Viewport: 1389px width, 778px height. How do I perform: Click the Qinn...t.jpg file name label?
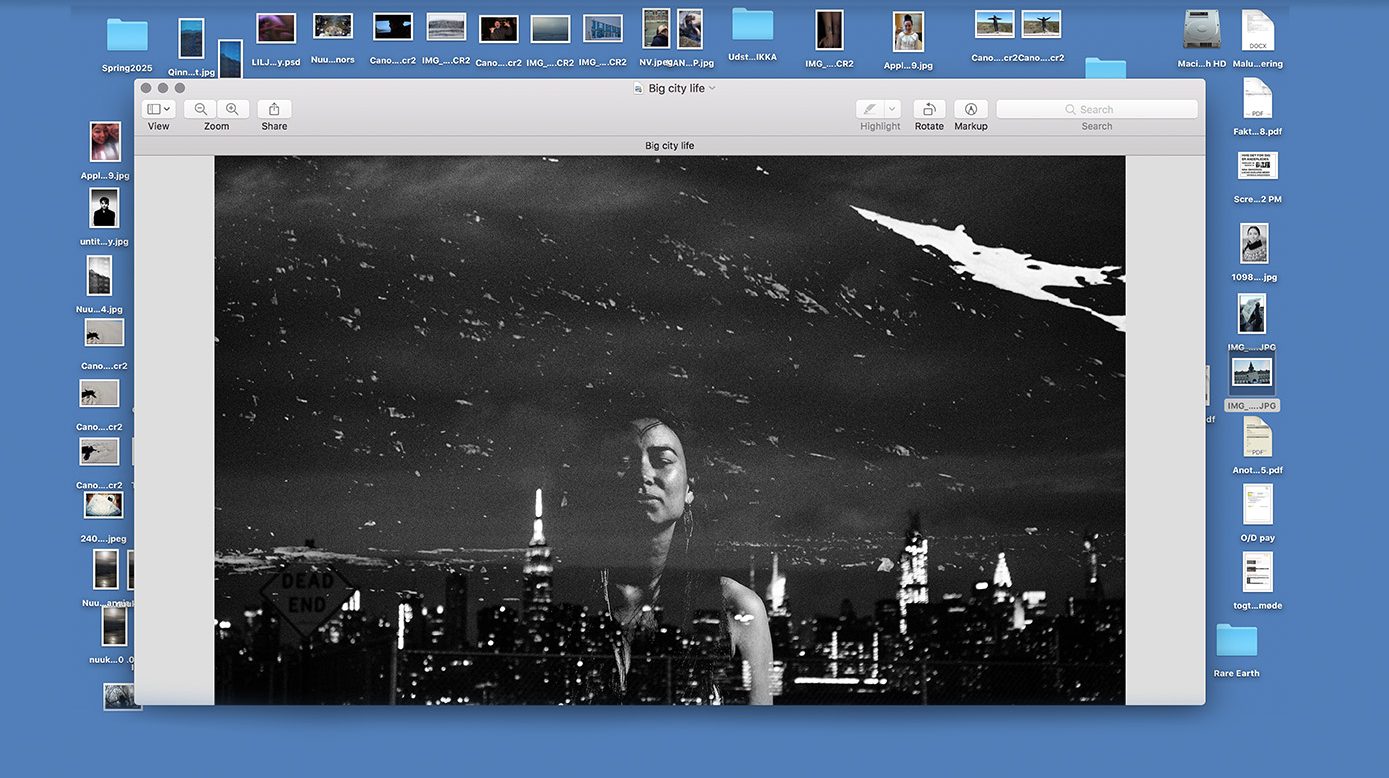191,72
